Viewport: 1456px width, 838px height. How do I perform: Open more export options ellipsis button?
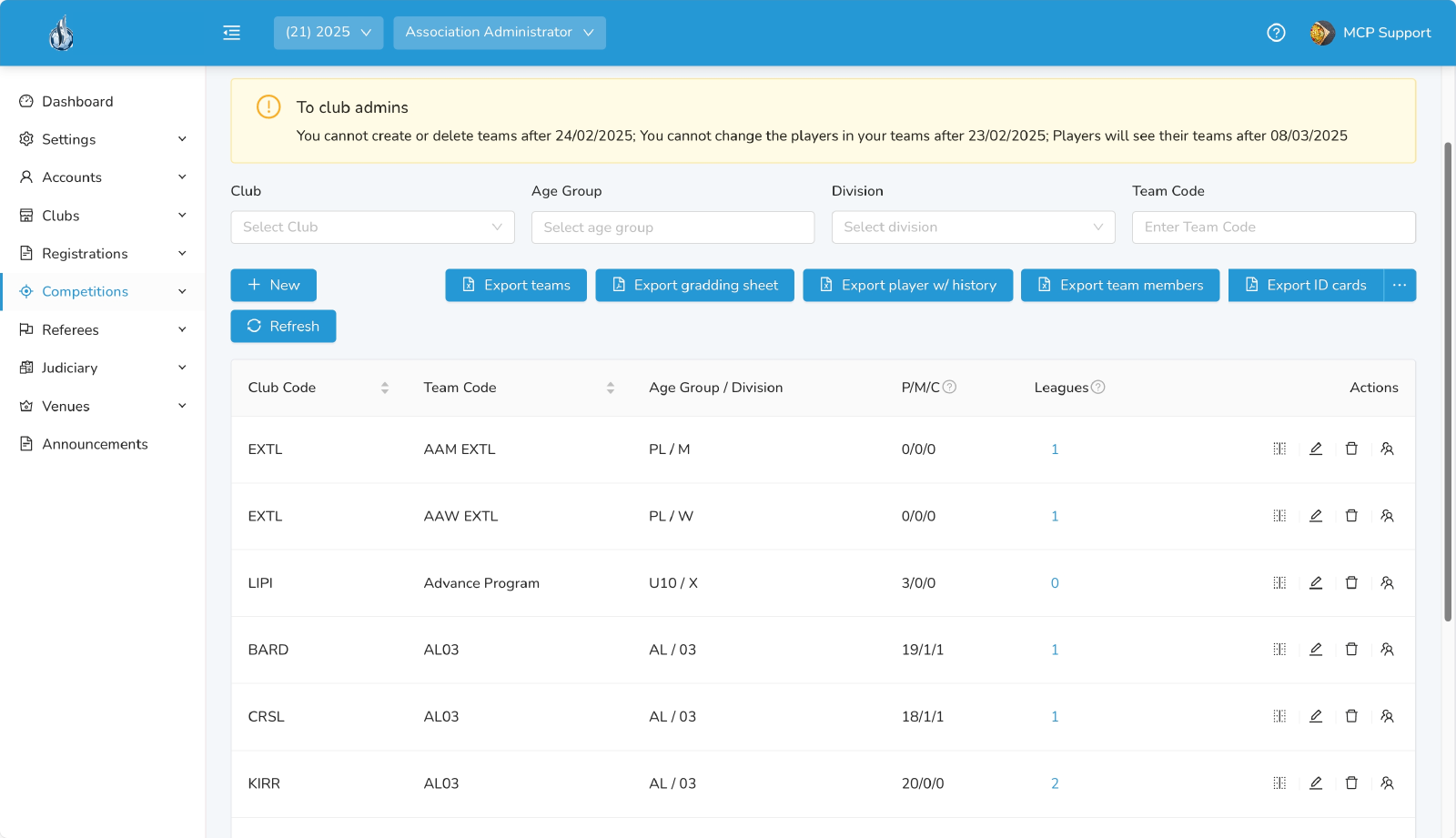pyautogui.click(x=1400, y=285)
